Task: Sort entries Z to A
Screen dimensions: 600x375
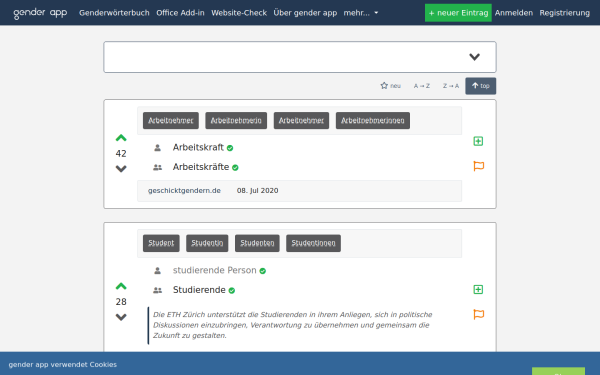Action: [x=451, y=86]
